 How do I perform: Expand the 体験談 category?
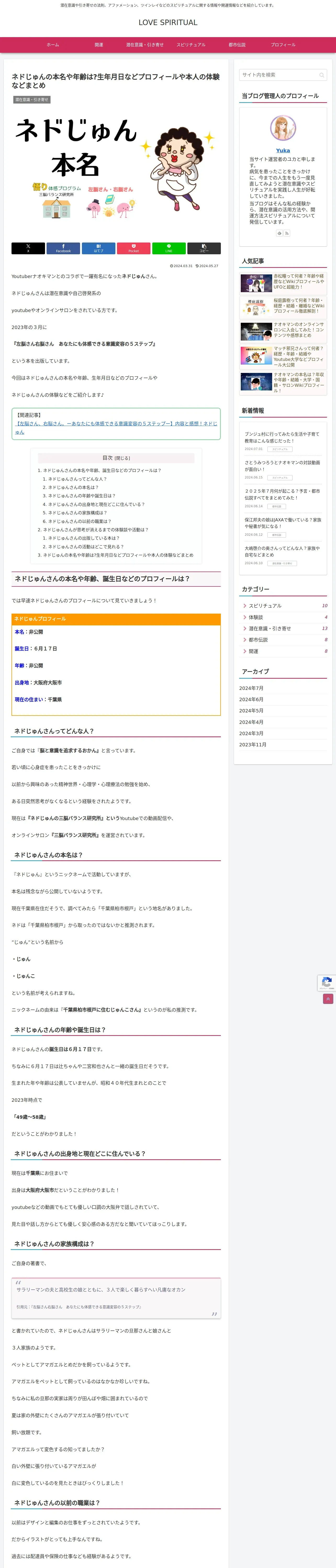[283, 617]
